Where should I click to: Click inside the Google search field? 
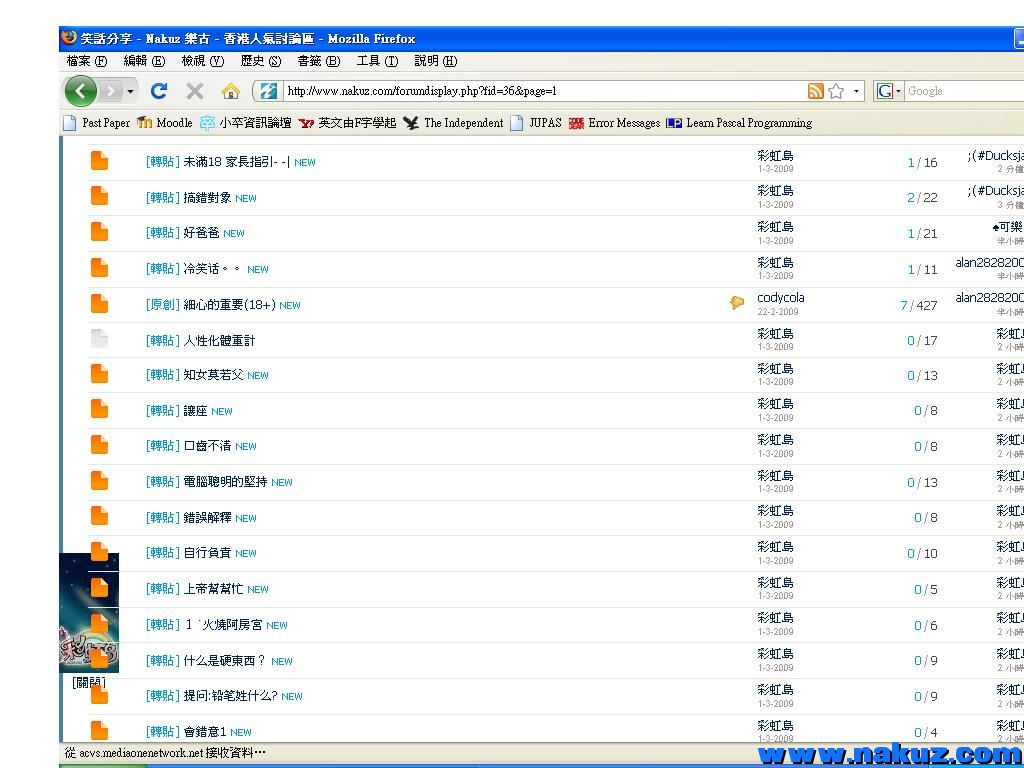click(960, 91)
